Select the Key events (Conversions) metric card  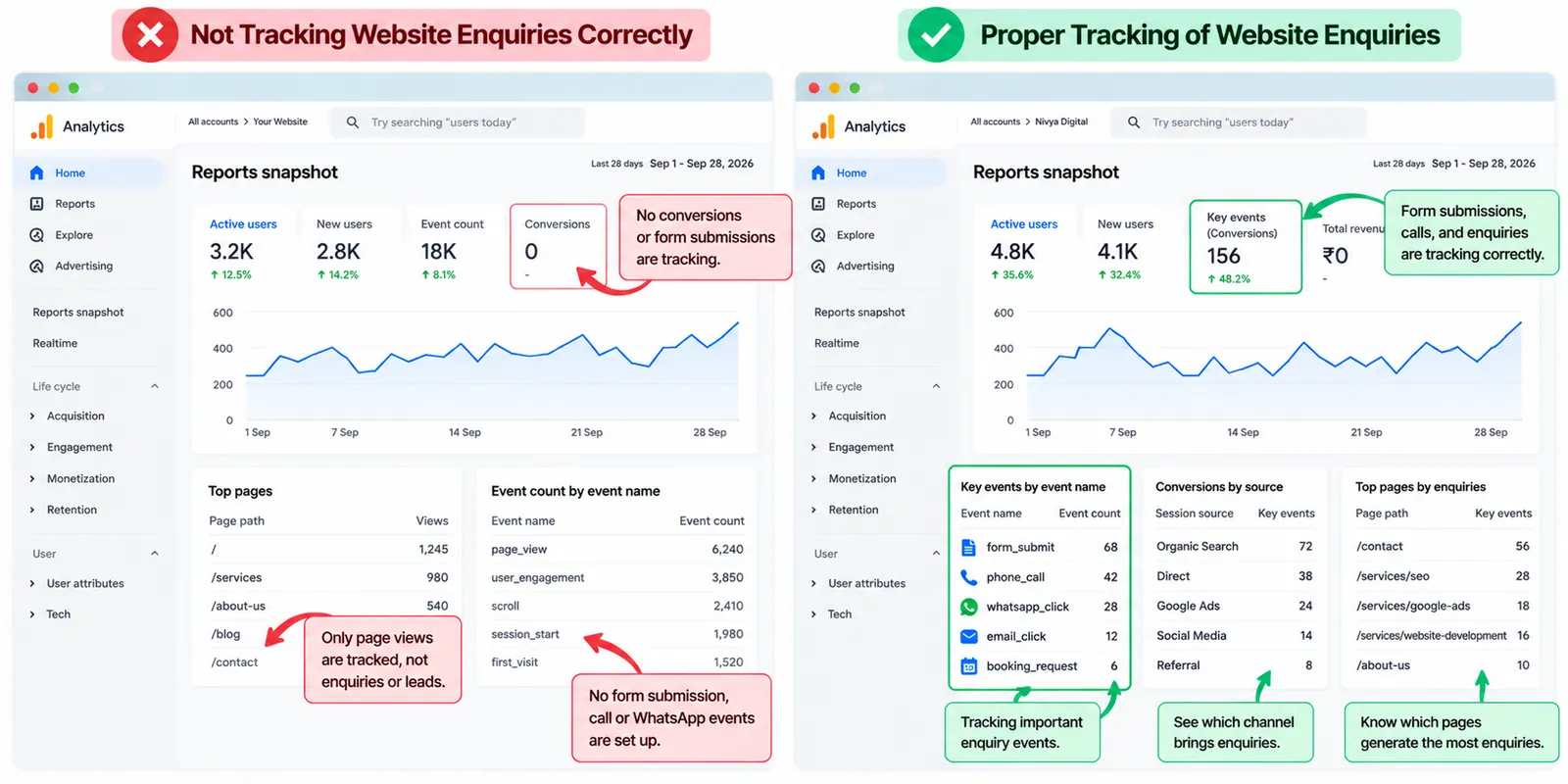(x=1246, y=247)
